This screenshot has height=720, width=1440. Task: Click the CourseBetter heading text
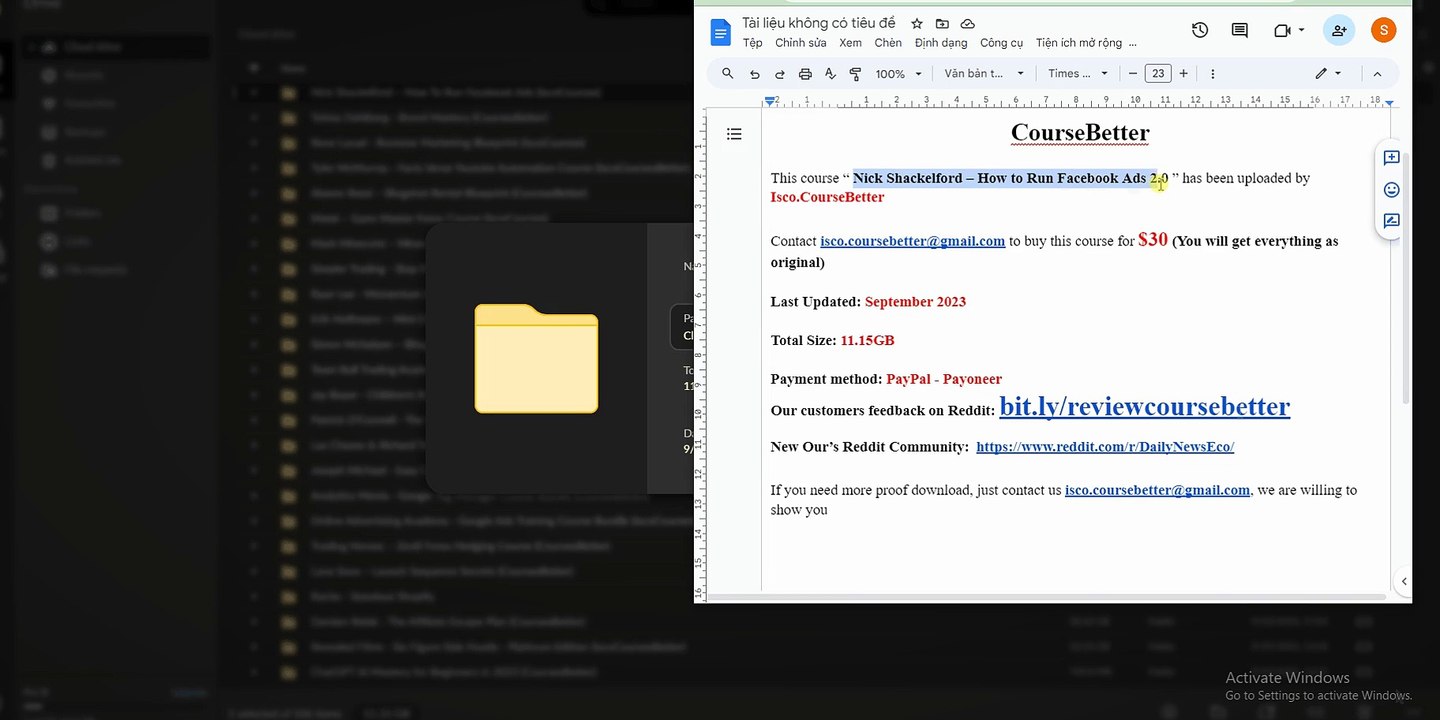pos(1080,132)
